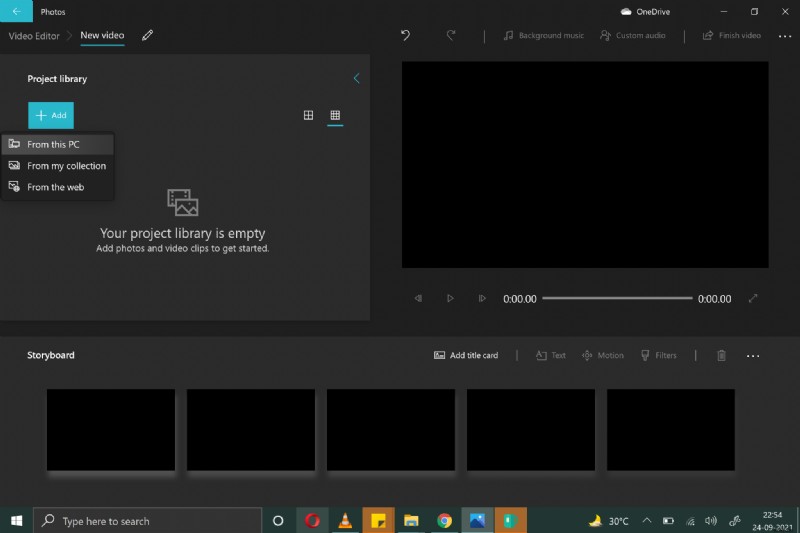Open weather widget showing 30°C
This screenshot has height=533, width=800.
pyautogui.click(x=608, y=521)
